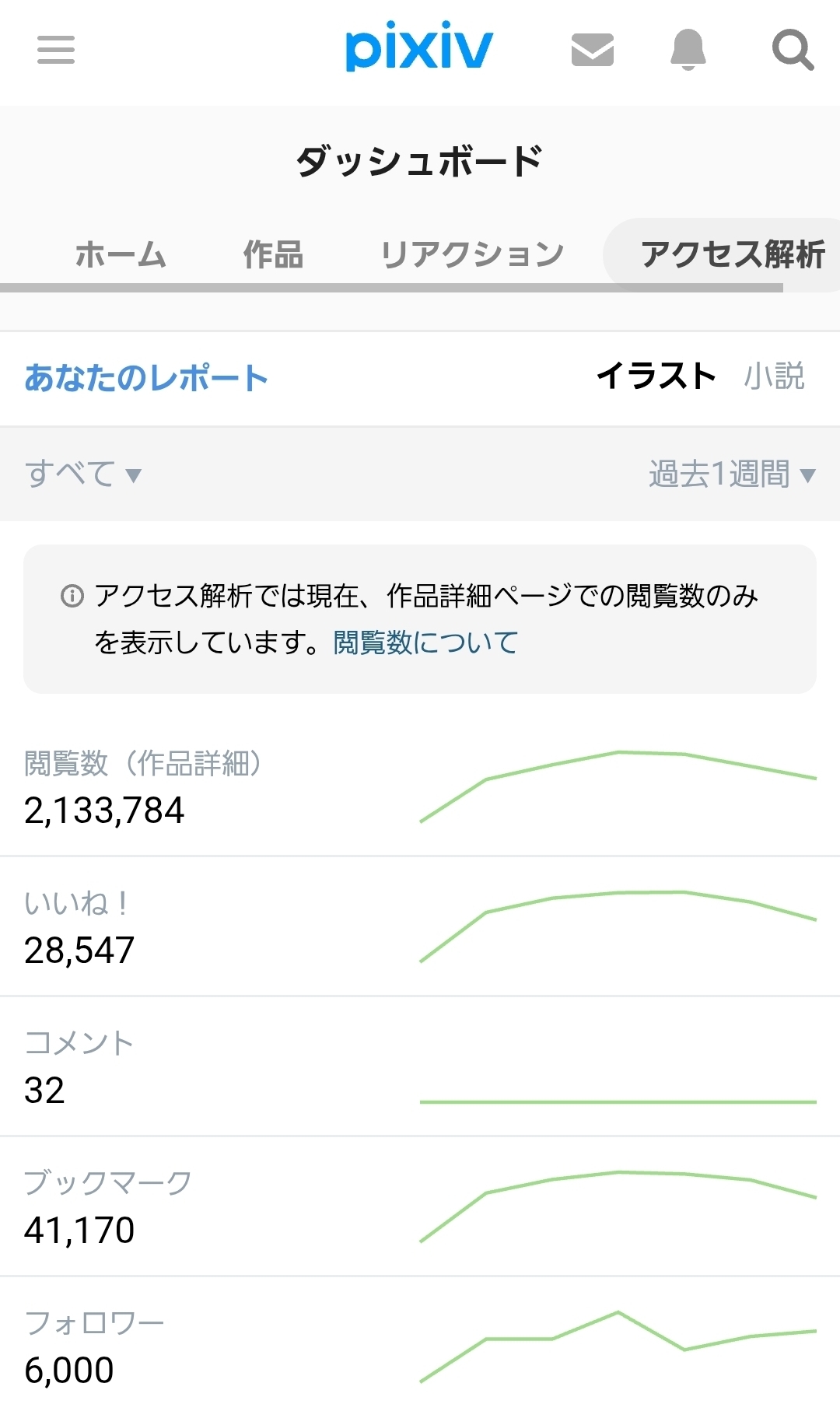The height and width of the screenshot is (1411, 840).
Task: Click the いいね！ likes trend graph
Action: click(618, 926)
